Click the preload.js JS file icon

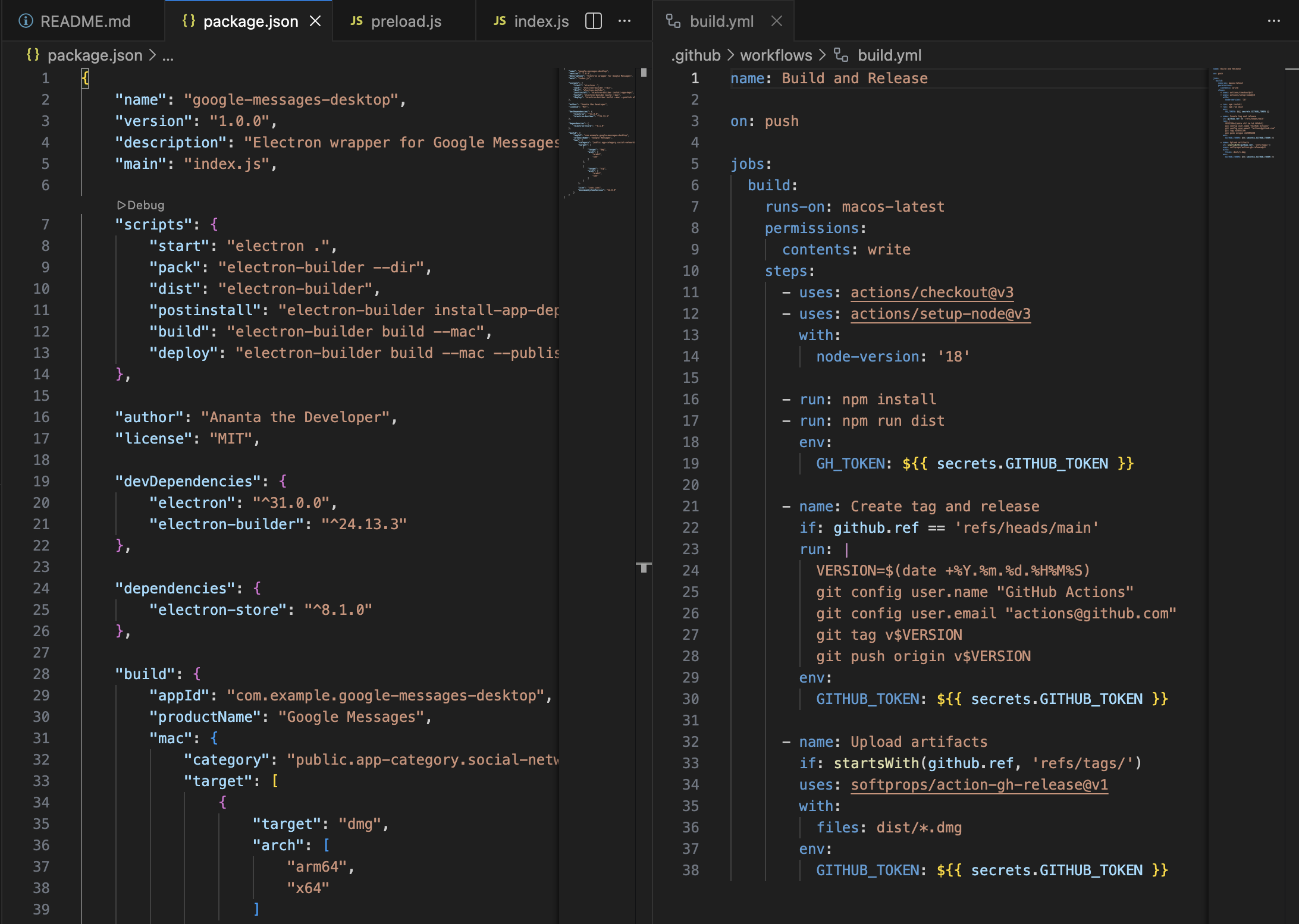point(356,21)
